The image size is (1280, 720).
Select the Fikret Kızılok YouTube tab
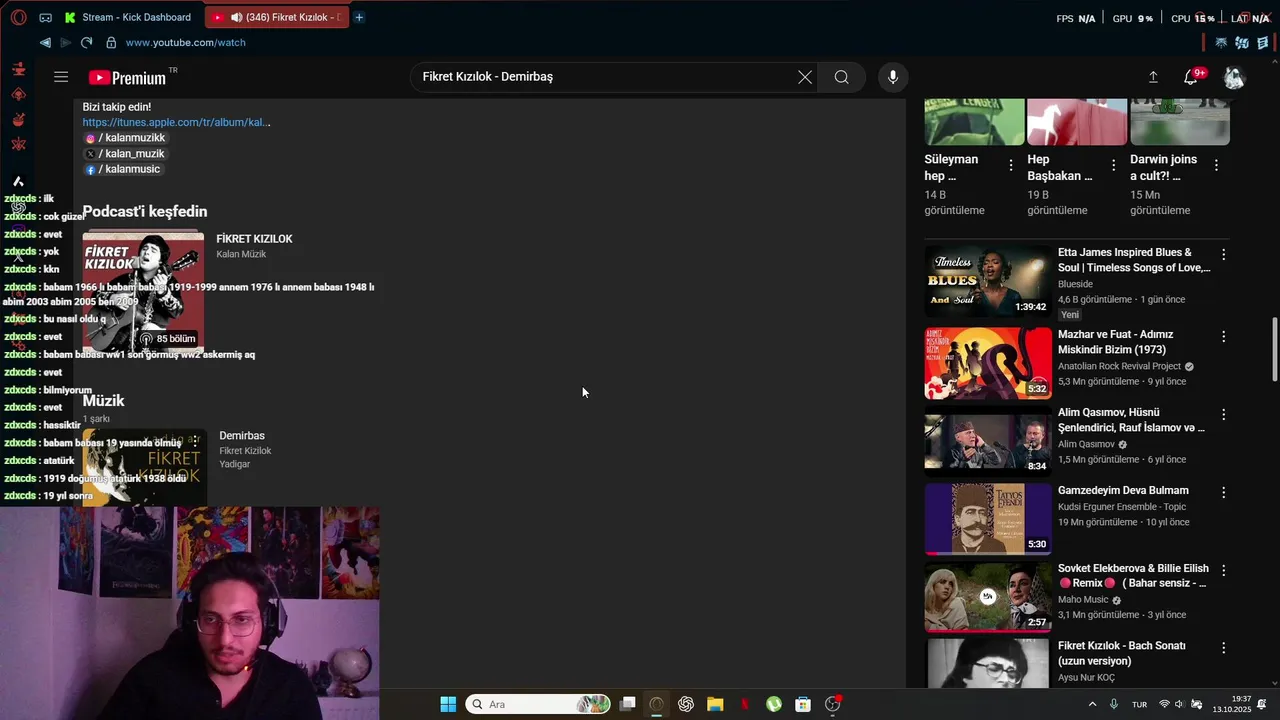click(x=276, y=17)
